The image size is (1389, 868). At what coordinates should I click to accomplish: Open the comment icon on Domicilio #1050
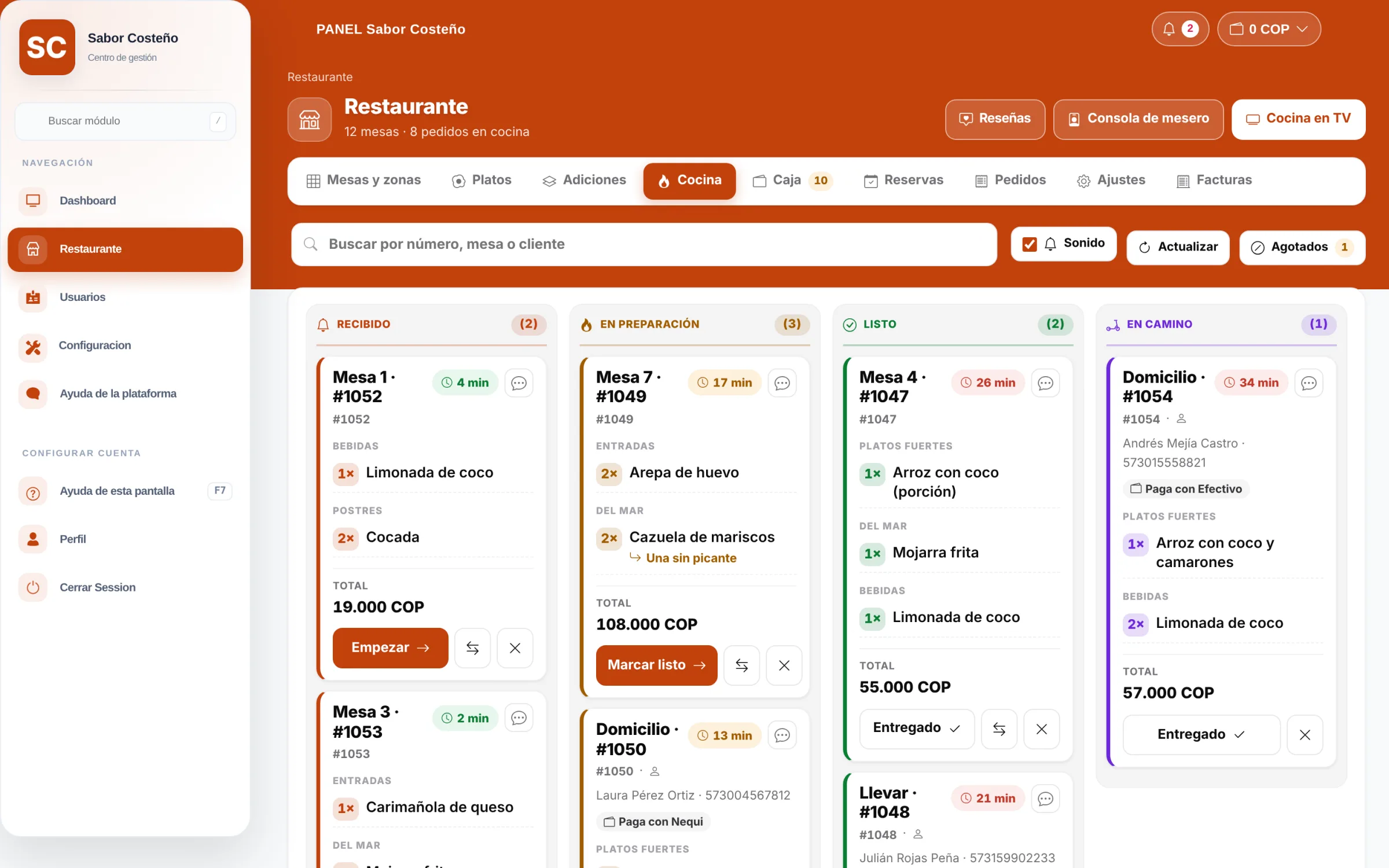pyautogui.click(x=782, y=735)
